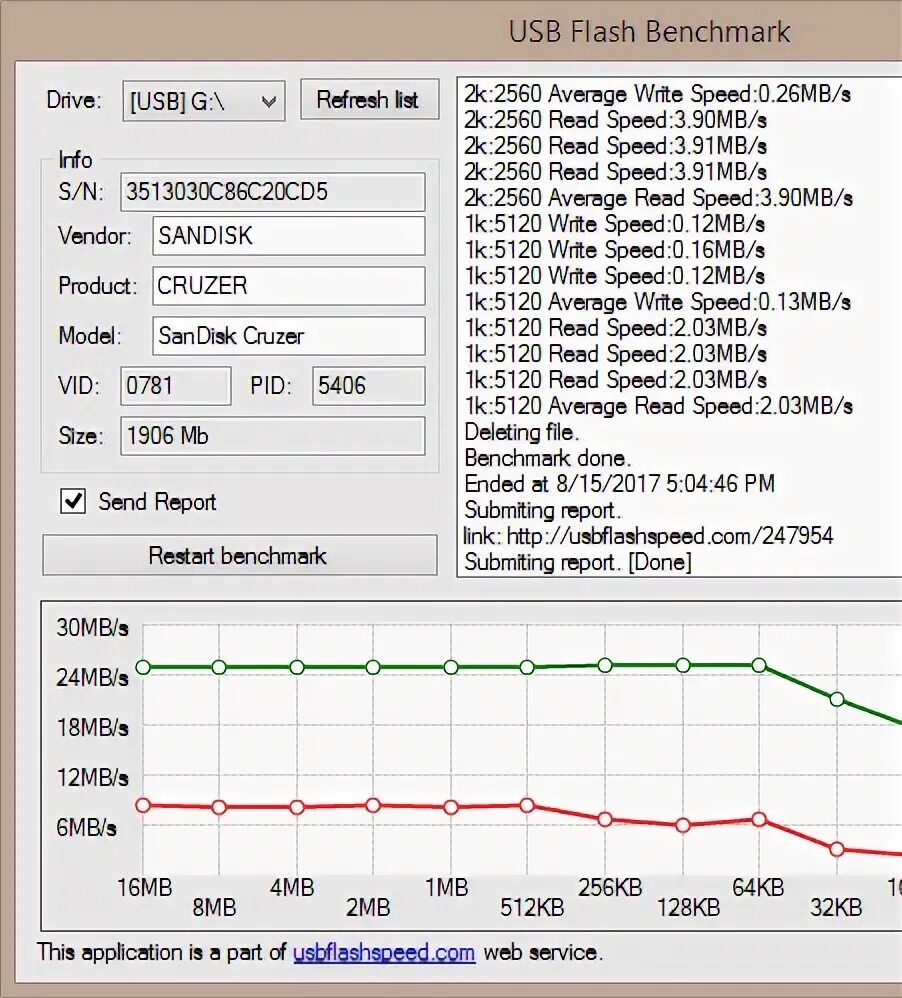Select '2k:2560 Average Read Speed:3.90MB/s' line
The image size is (902, 998).
[x=658, y=198]
